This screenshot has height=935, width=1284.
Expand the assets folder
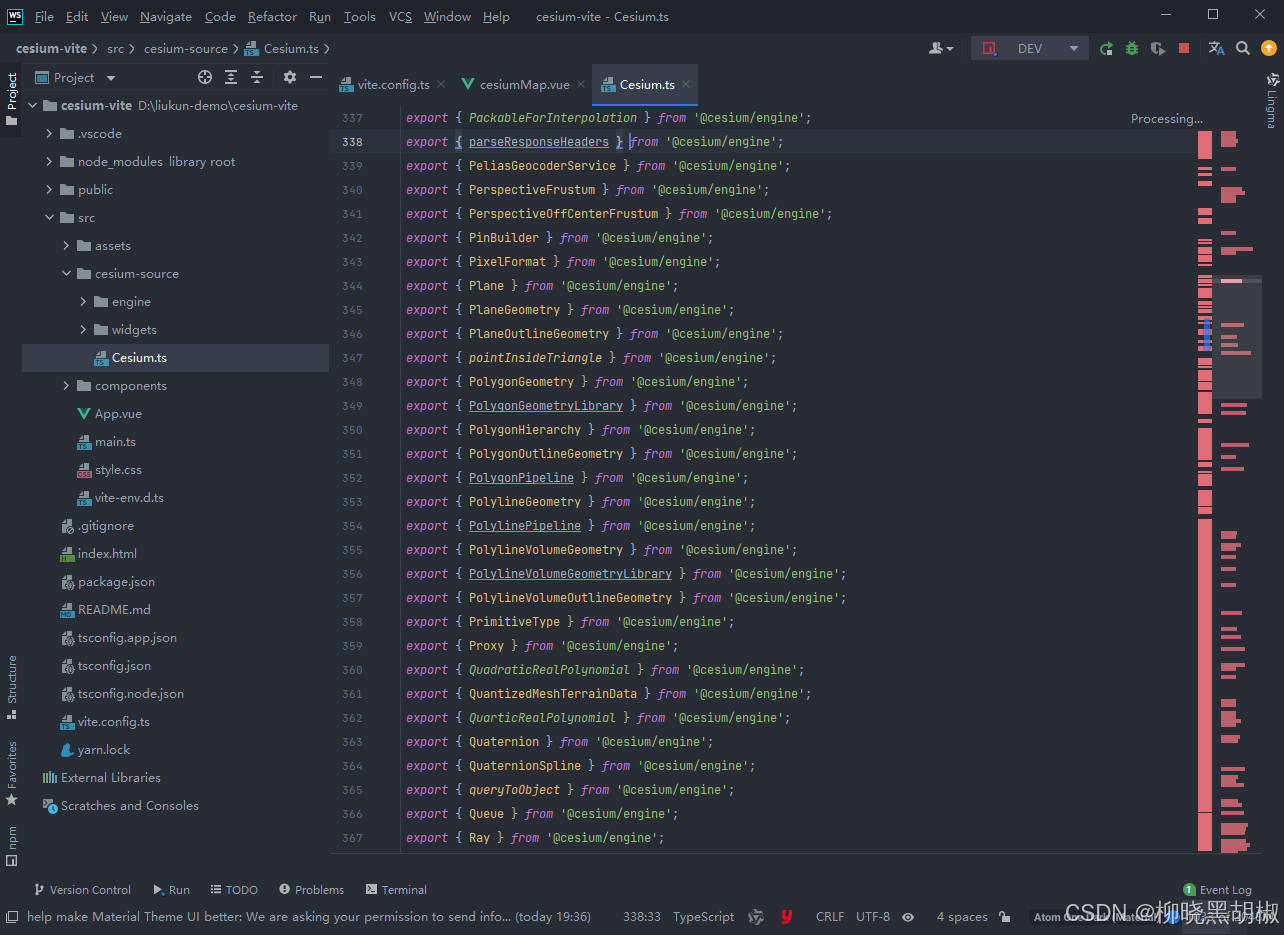click(67, 245)
